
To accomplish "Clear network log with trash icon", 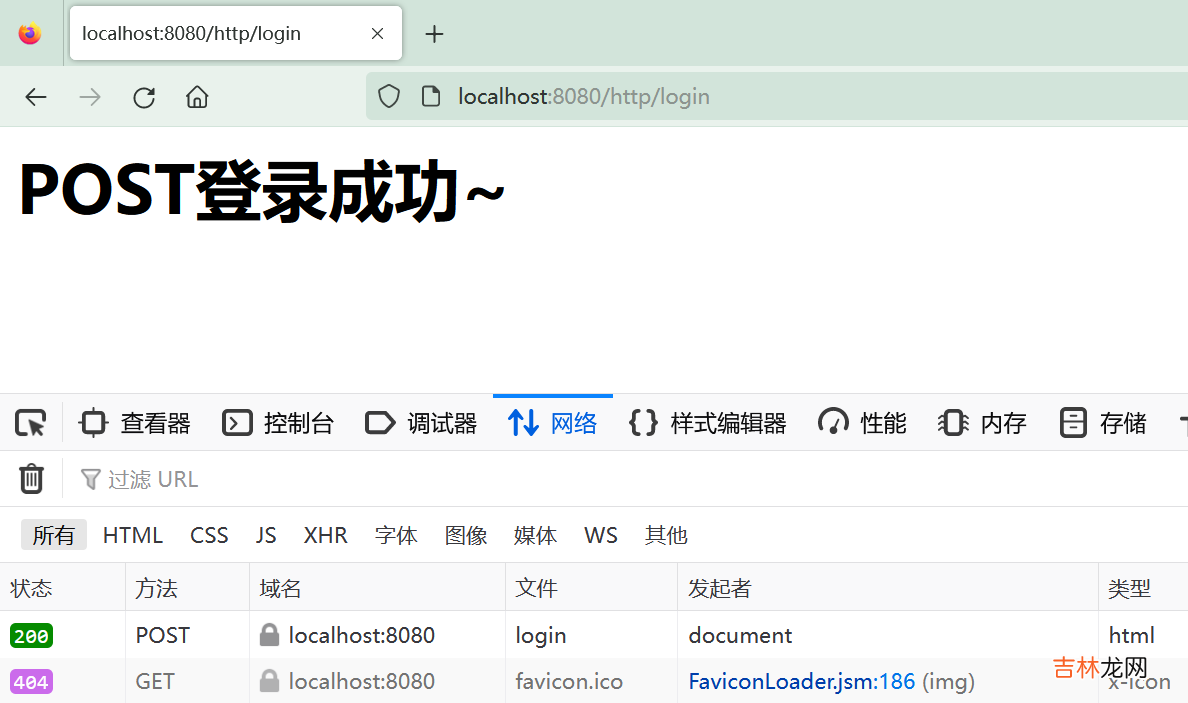I will click(x=32, y=479).
